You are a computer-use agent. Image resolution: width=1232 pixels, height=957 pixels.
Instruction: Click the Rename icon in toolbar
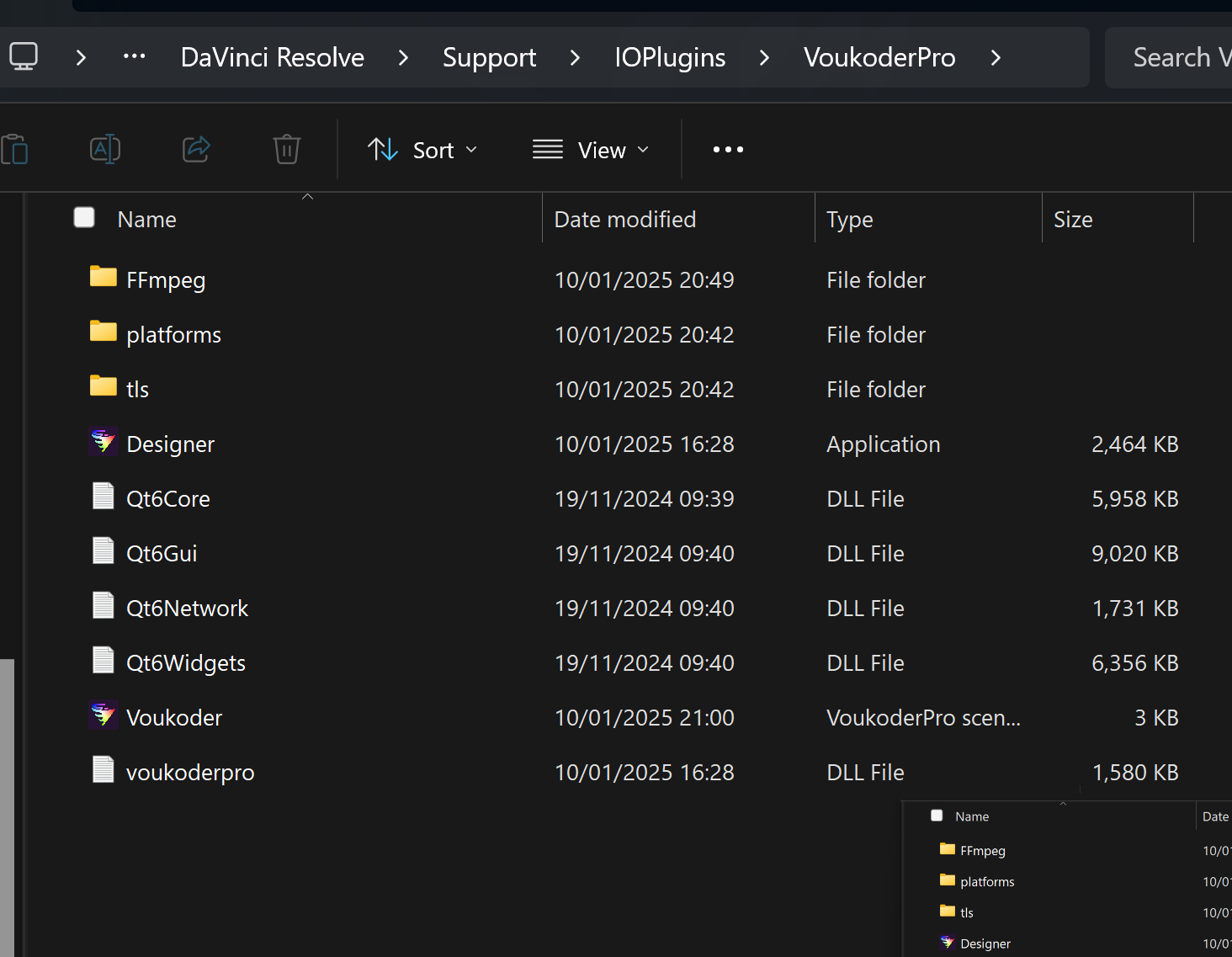coord(105,150)
